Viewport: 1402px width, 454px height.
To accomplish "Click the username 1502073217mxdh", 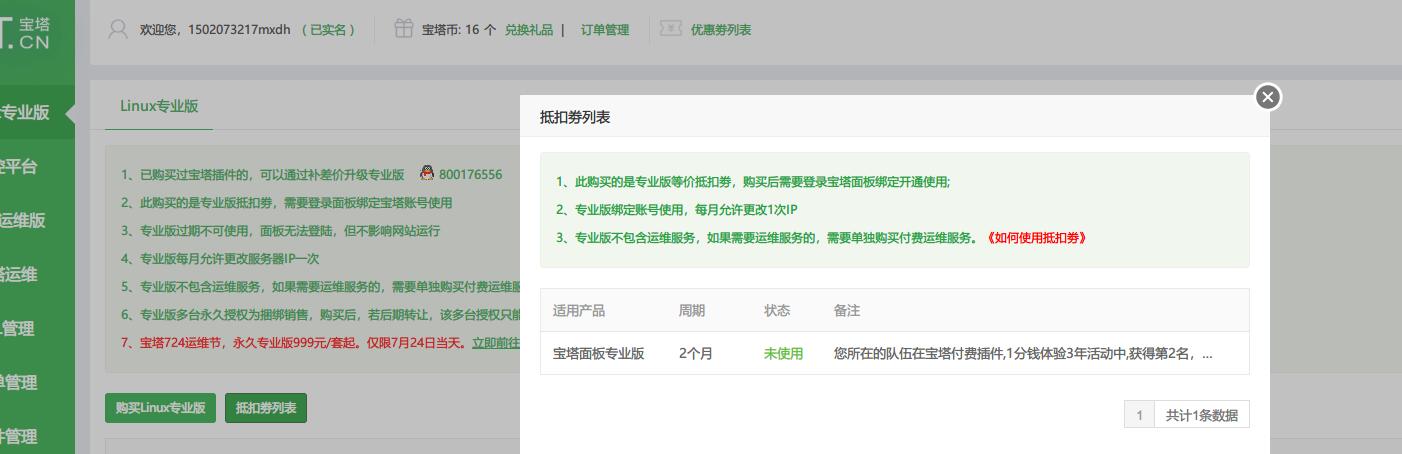I will 239,30.
